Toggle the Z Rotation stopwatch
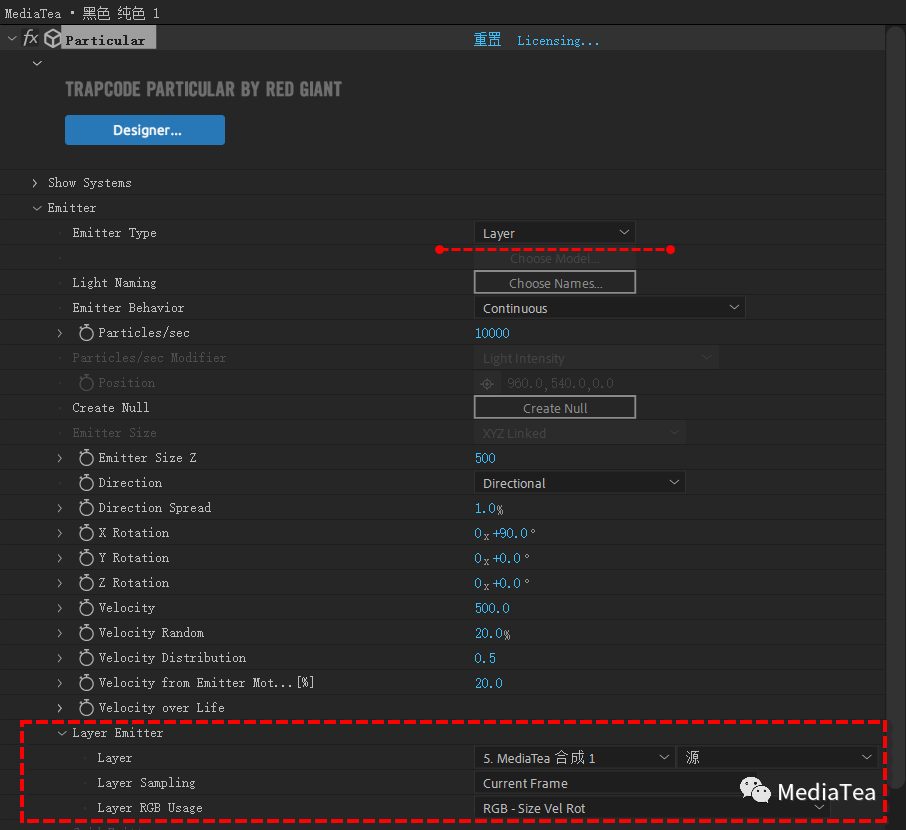The height and width of the screenshot is (830, 906). pos(86,583)
